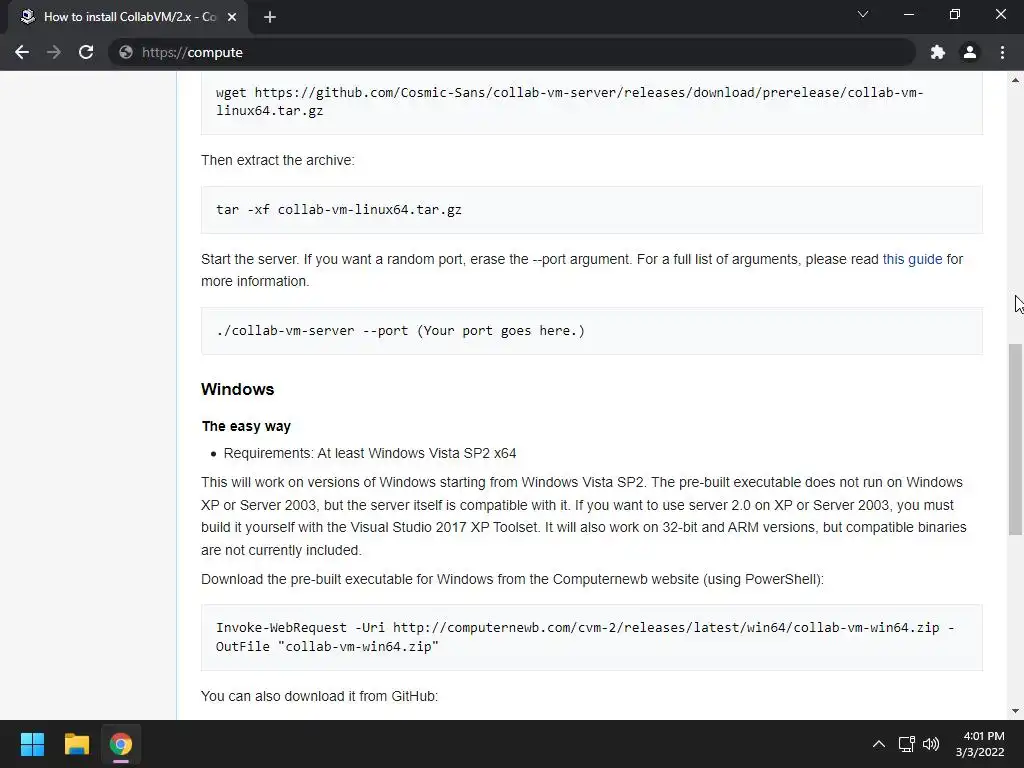1024x768 pixels.
Task: Open a new browser tab
Action: (x=270, y=17)
